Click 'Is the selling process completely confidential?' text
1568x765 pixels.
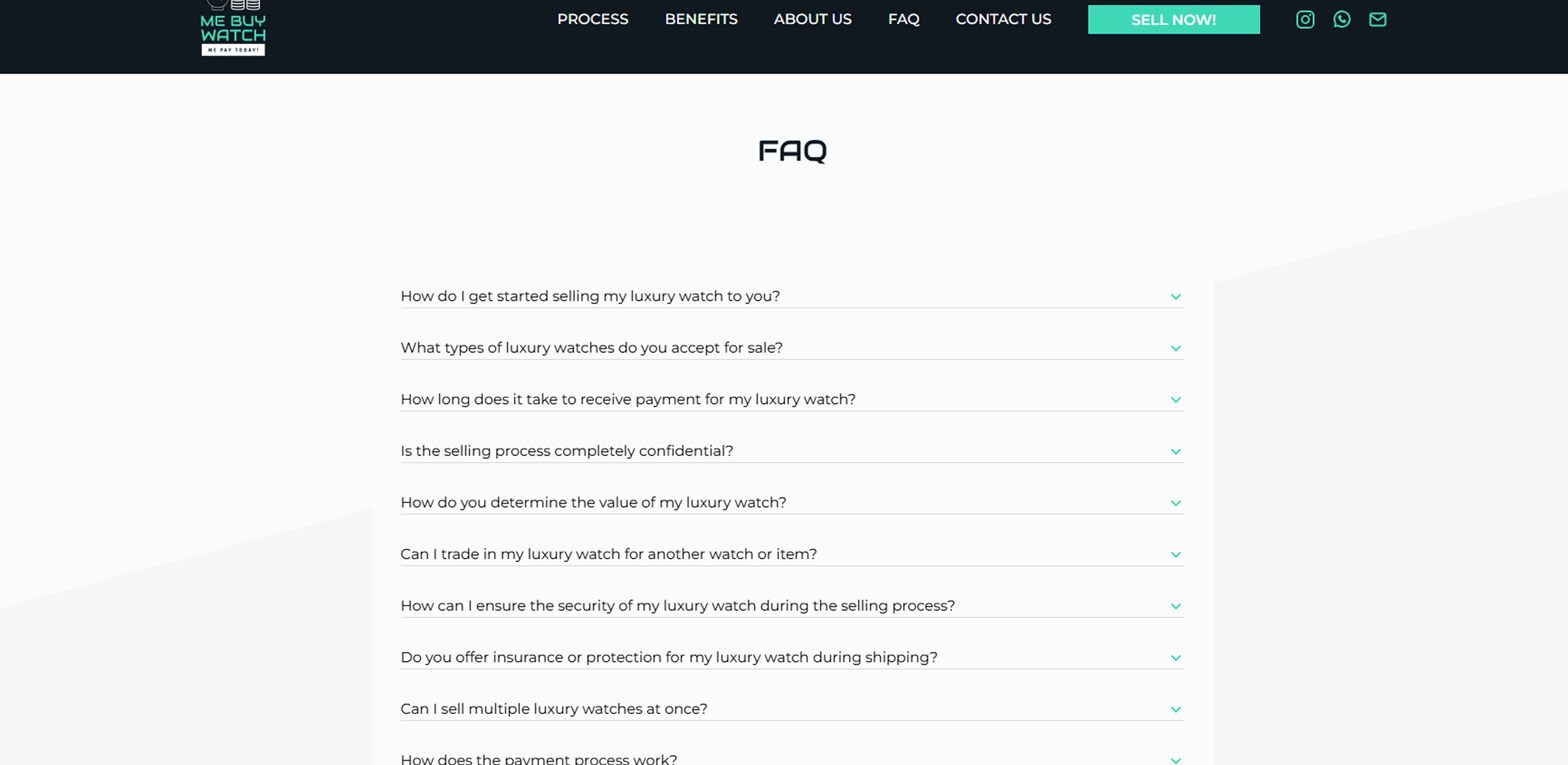point(567,451)
